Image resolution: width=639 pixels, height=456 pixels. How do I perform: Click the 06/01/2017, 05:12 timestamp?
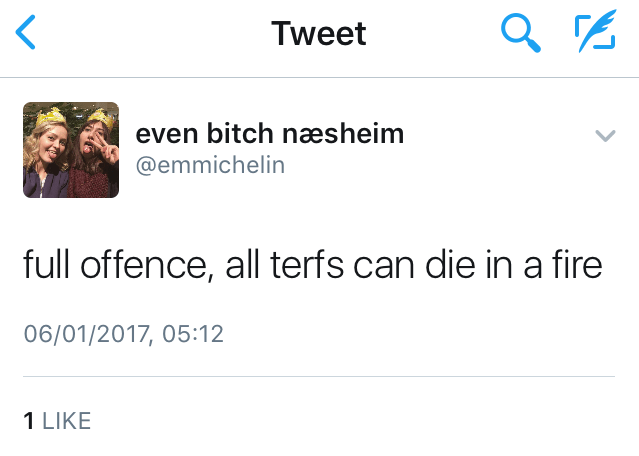coord(124,334)
